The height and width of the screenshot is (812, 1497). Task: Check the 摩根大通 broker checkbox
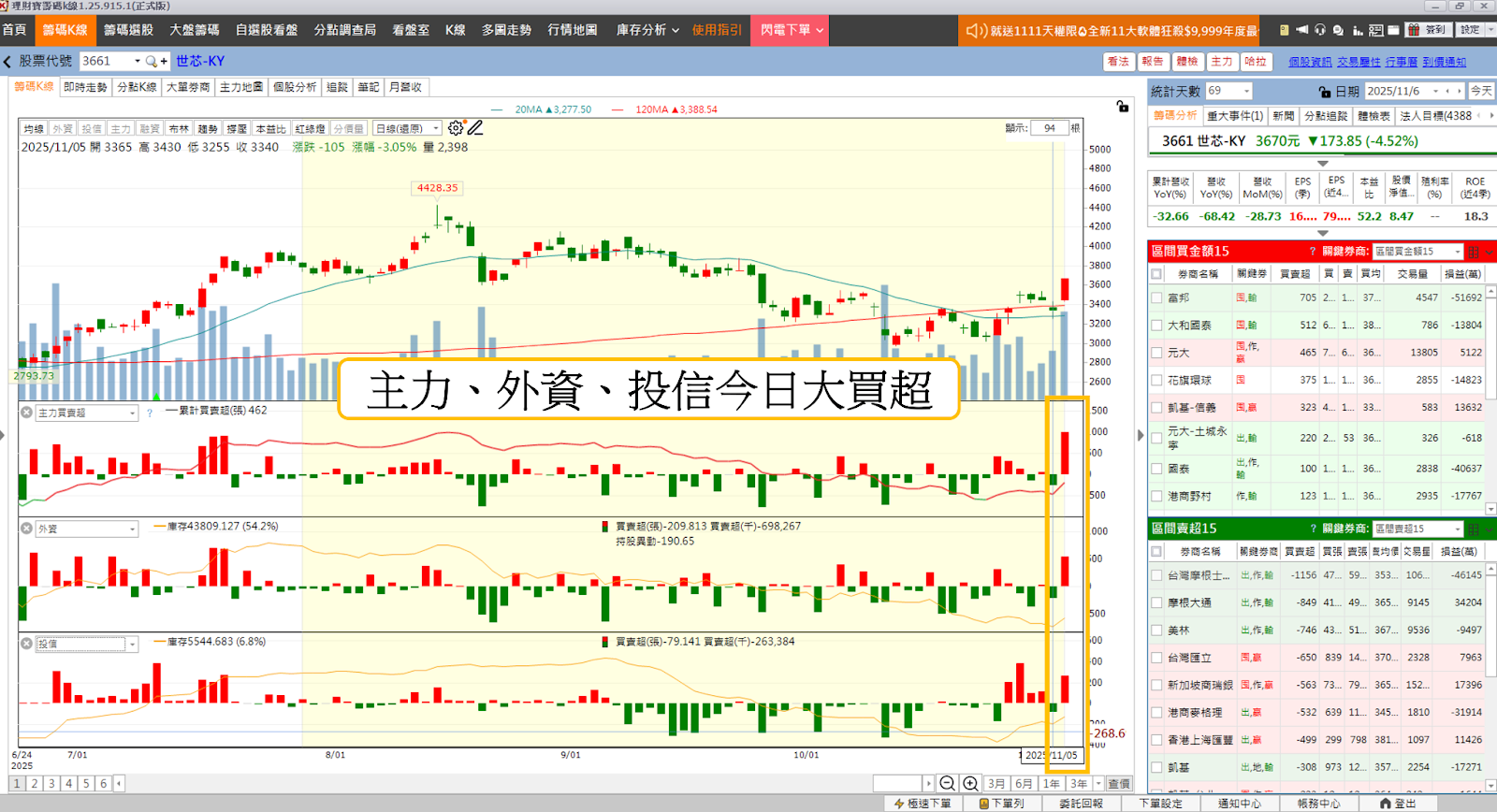(x=1156, y=603)
